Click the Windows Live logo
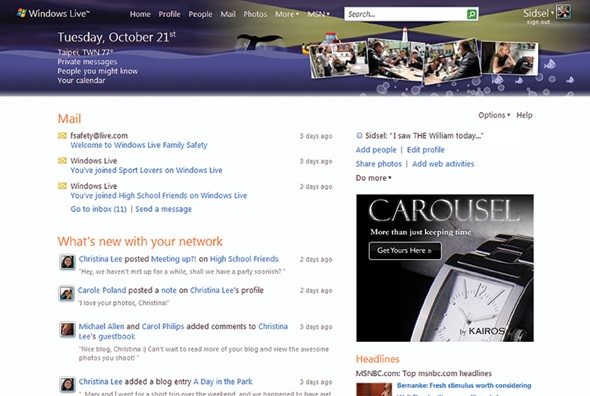The image size is (590, 396). [x=53, y=14]
